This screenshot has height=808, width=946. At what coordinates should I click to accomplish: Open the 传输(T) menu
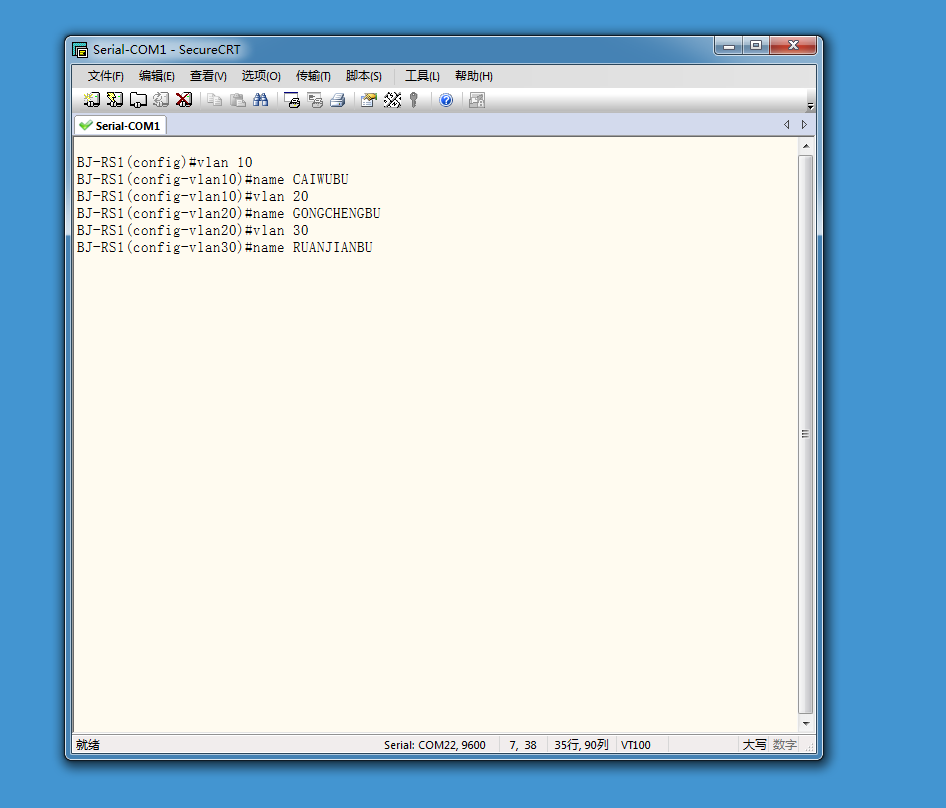313,76
